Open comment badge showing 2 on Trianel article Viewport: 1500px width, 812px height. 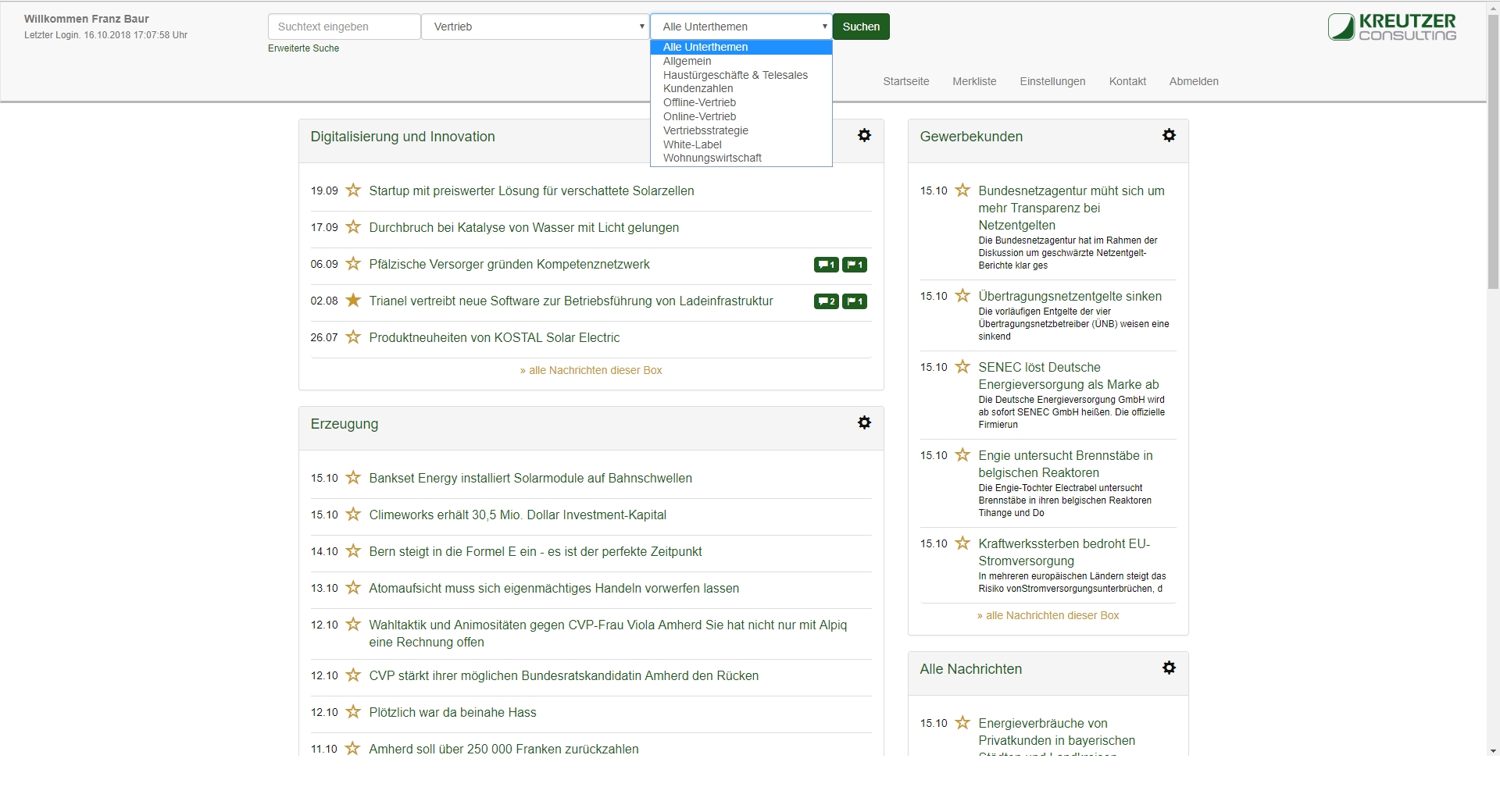[826, 301]
